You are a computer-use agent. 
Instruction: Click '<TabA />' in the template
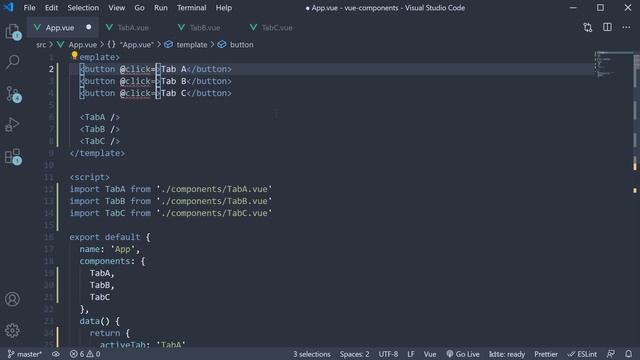[x=100, y=117]
